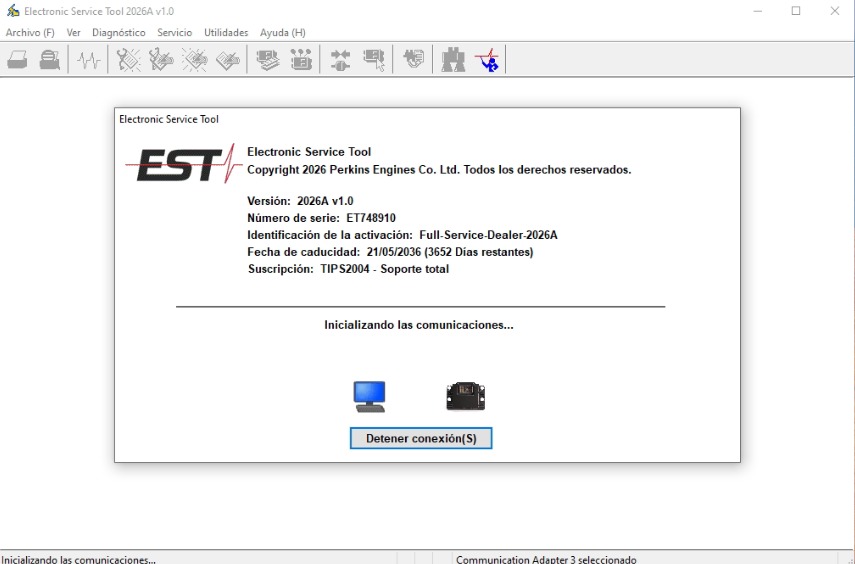Screen dimensions: 855x564
Task: Click the Print Preview toolbar icon
Action: [x=50, y=59]
